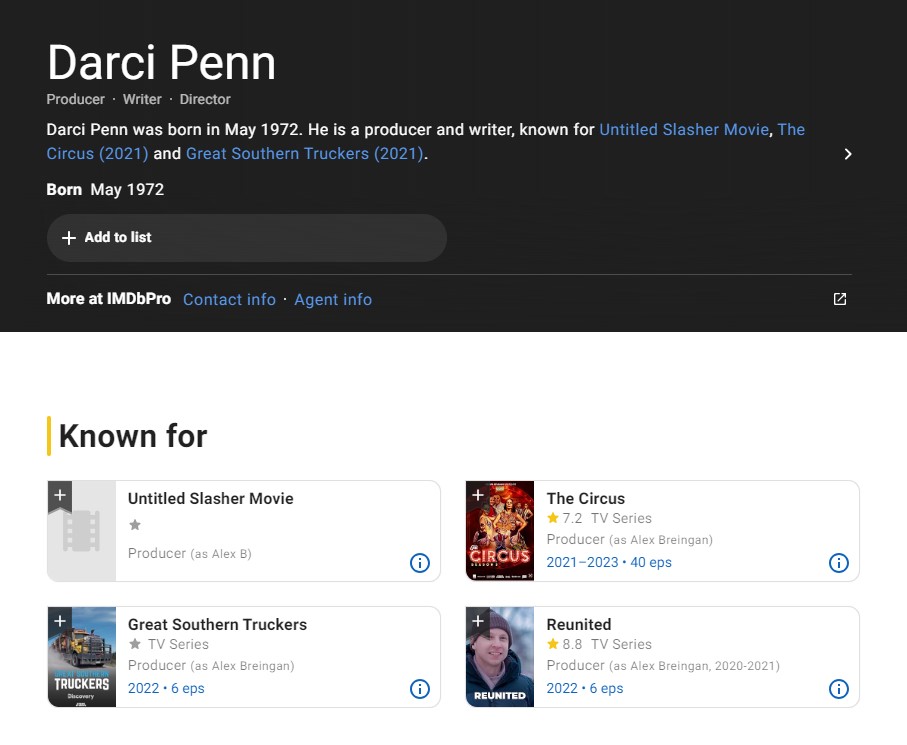
Task: Click the Add to list button
Action: (246, 238)
